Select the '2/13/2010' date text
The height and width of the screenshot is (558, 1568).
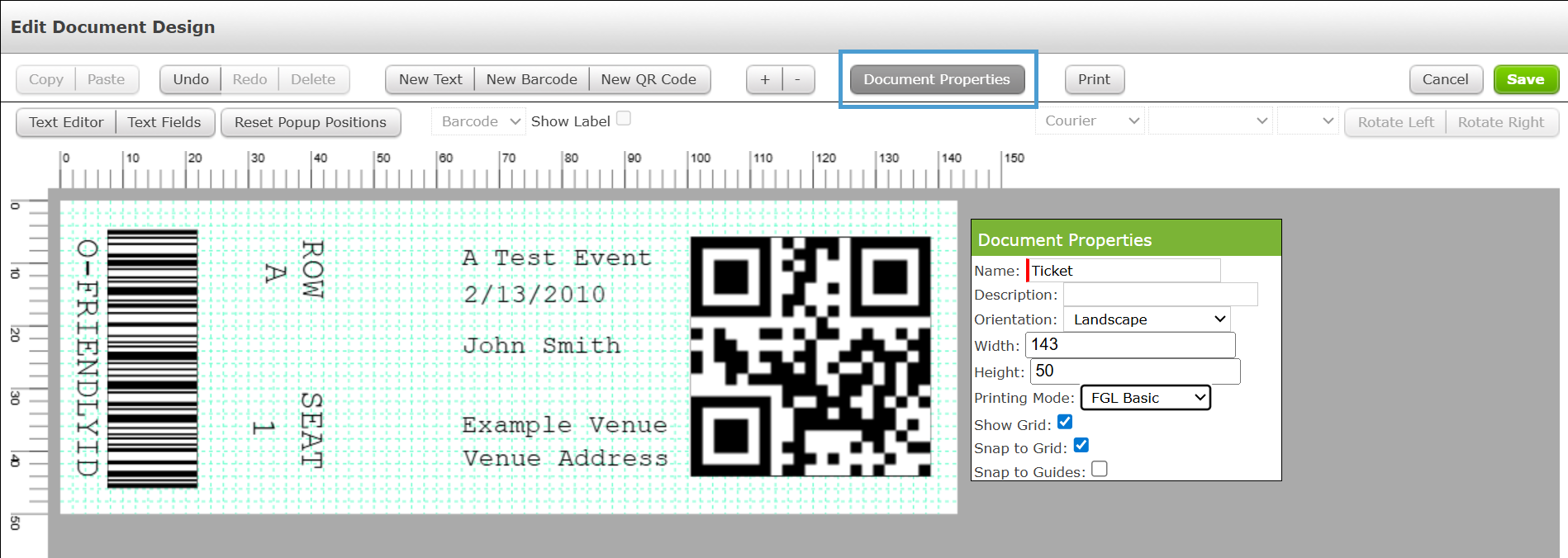535,295
